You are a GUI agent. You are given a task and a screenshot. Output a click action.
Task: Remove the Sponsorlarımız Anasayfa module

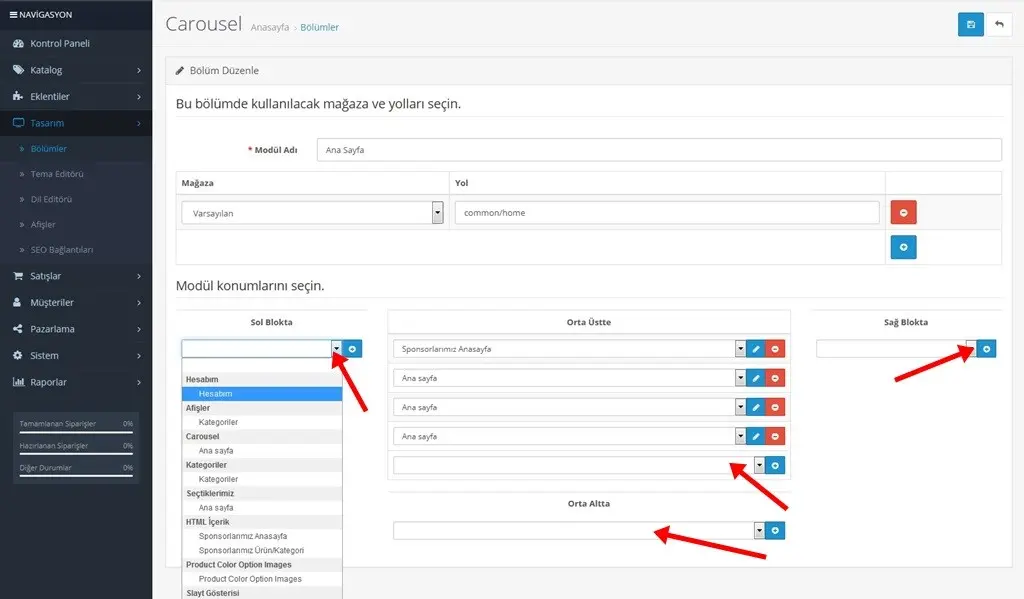click(x=775, y=349)
